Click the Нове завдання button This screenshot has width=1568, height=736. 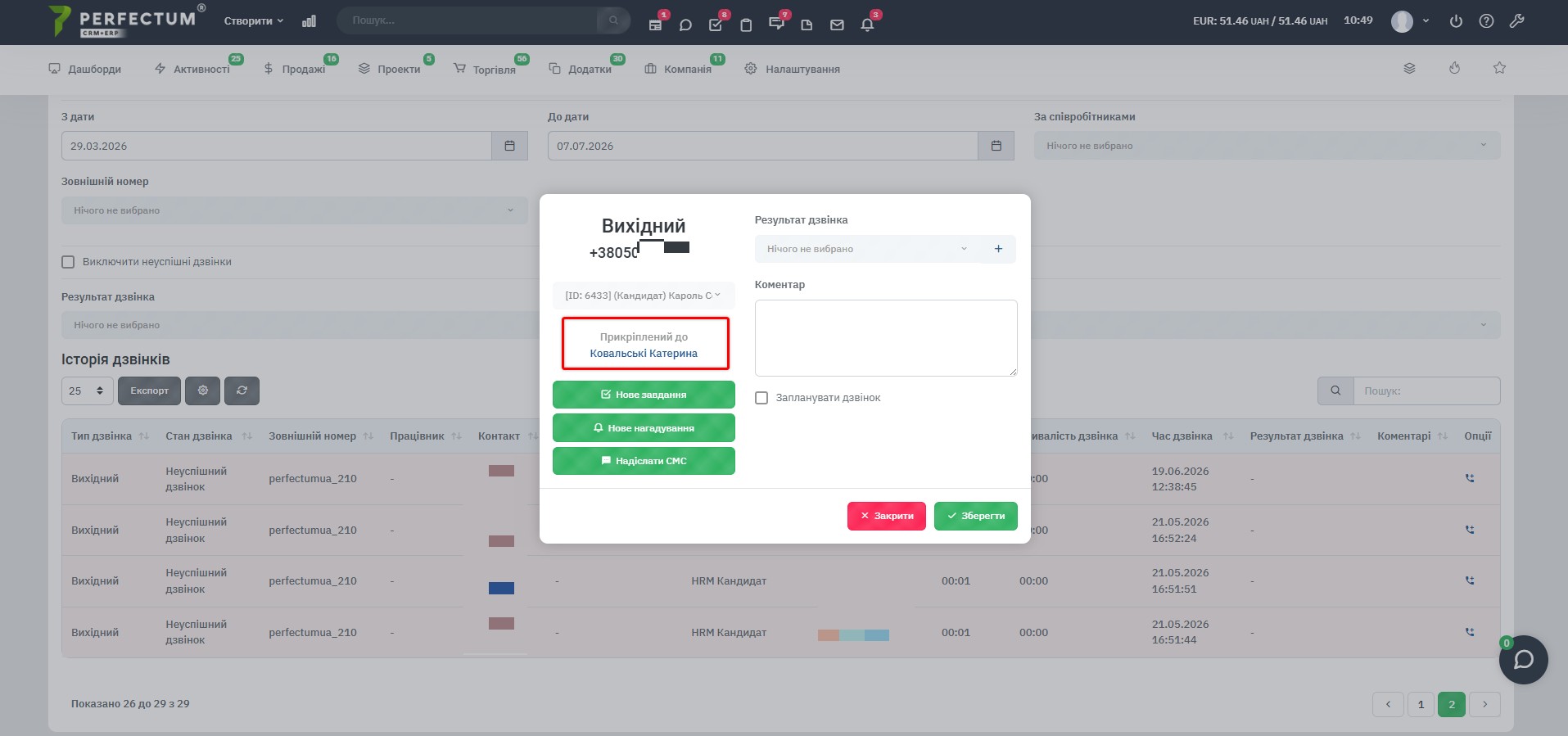click(x=644, y=395)
